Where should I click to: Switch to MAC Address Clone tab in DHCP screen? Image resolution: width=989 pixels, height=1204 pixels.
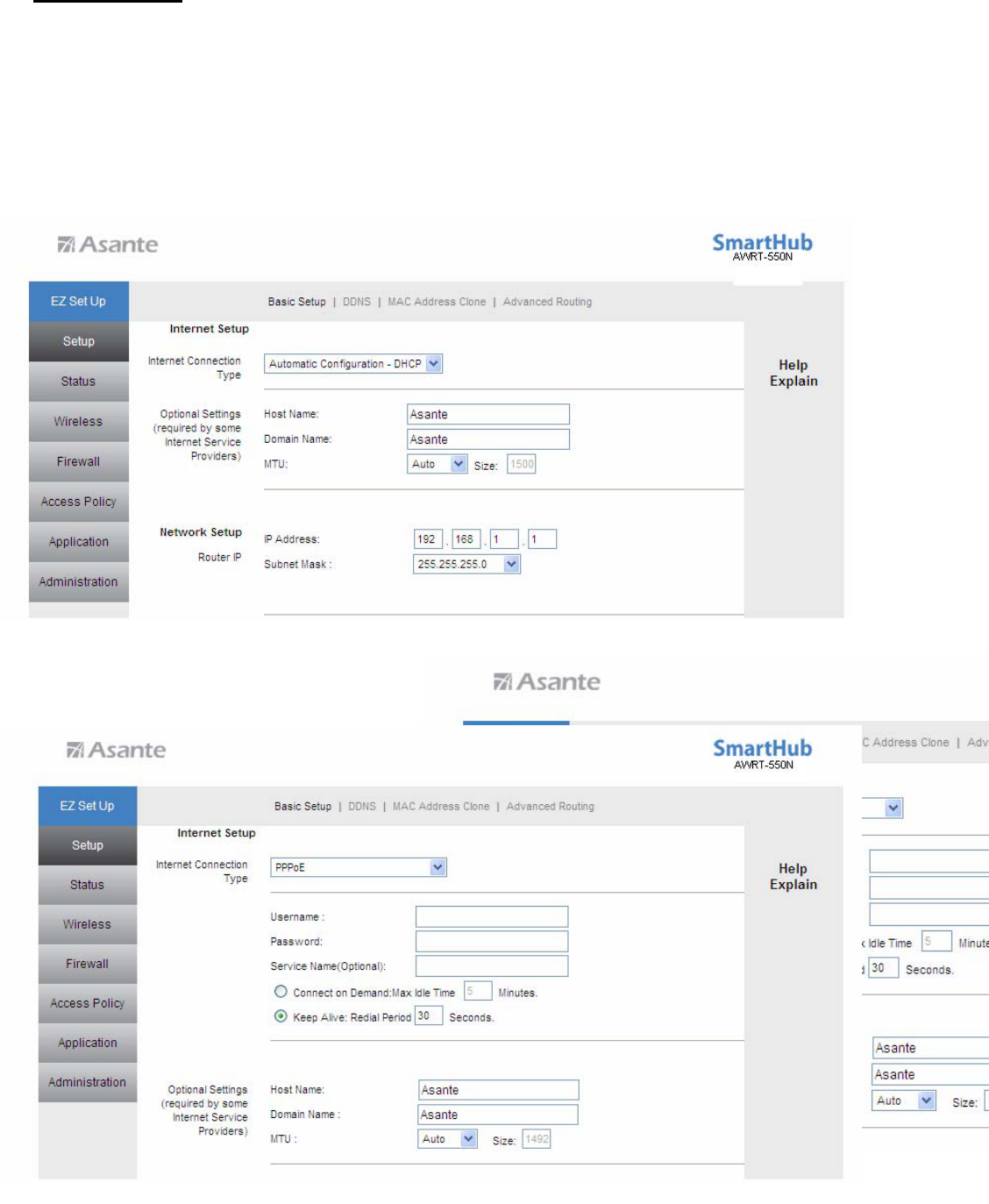click(437, 302)
